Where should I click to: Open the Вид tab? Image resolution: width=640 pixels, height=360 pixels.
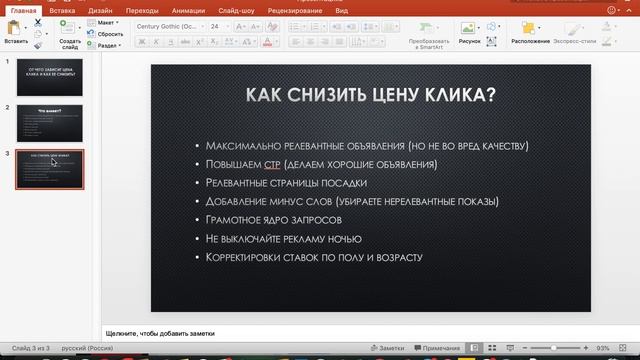pos(342,11)
